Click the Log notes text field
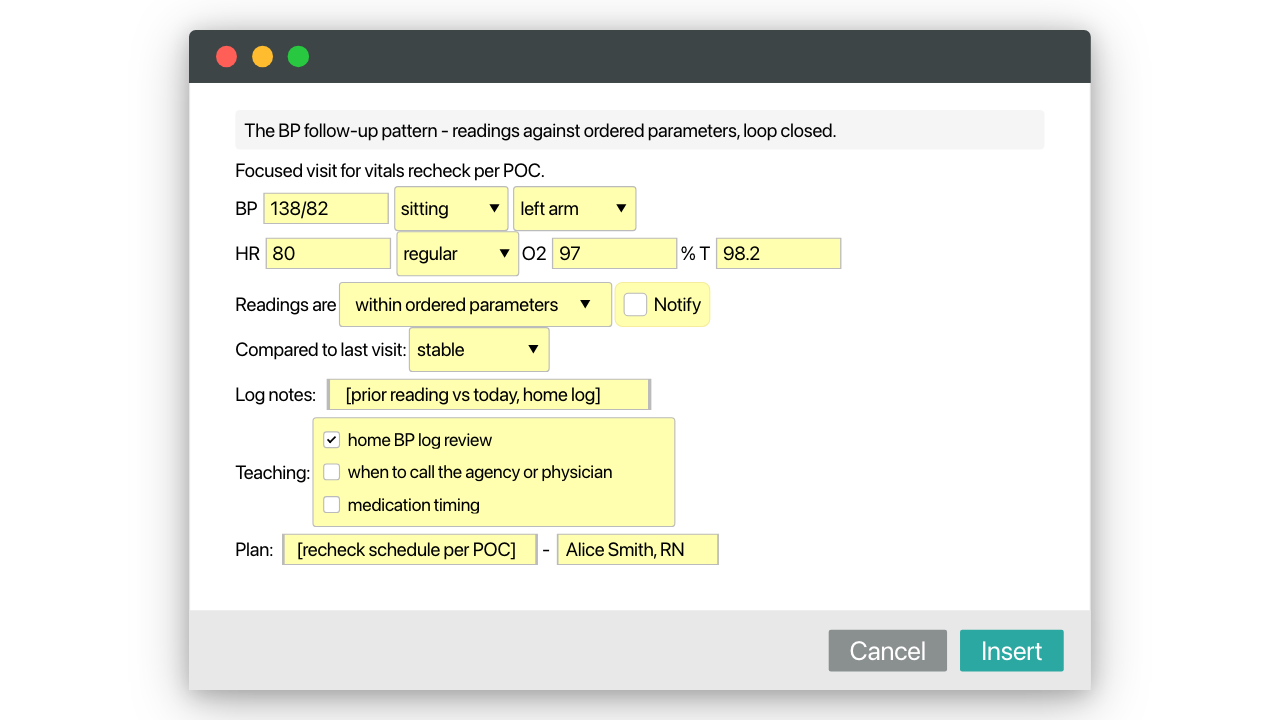This screenshot has width=1280, height=720. click(489, 395)
